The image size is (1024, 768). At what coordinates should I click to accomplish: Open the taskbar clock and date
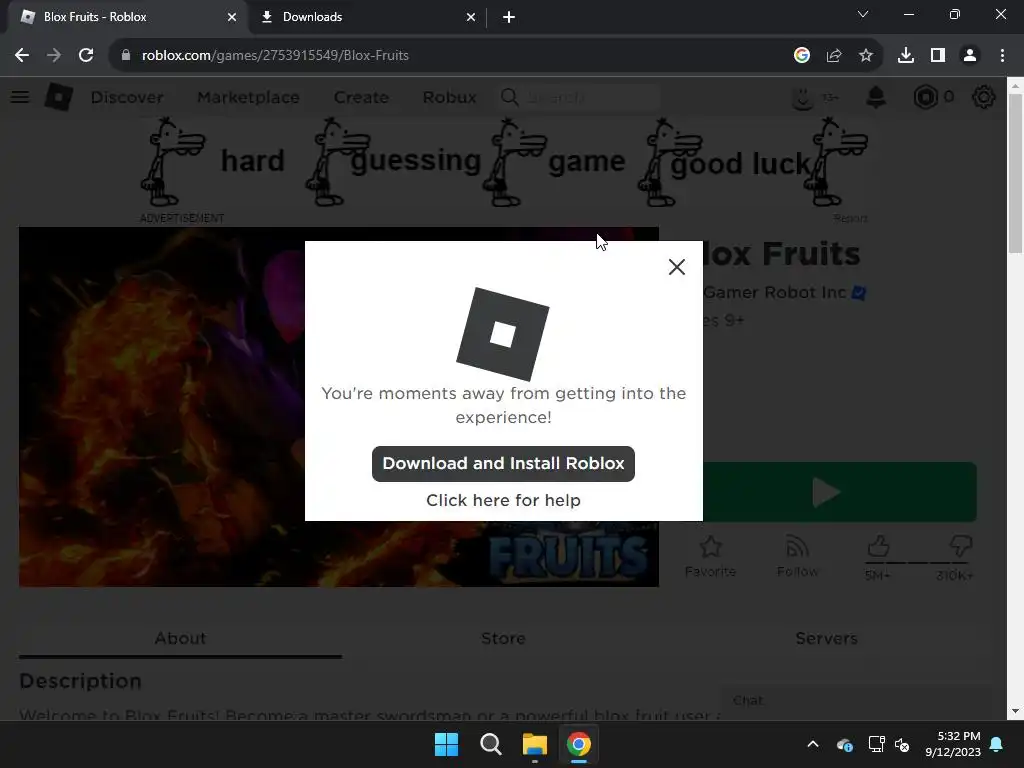pos(953,744)
